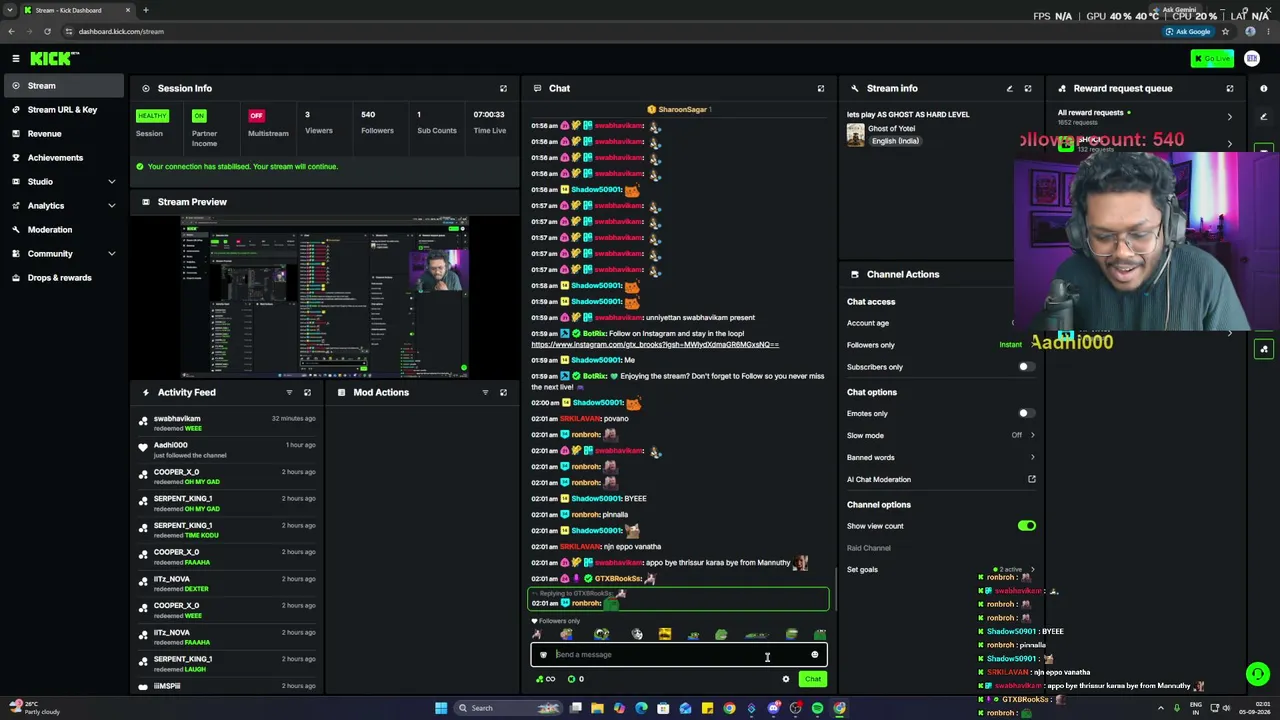Click the ON Partner Income indicator
Viewport: 1280px width, 720px height.
[199, 115]
